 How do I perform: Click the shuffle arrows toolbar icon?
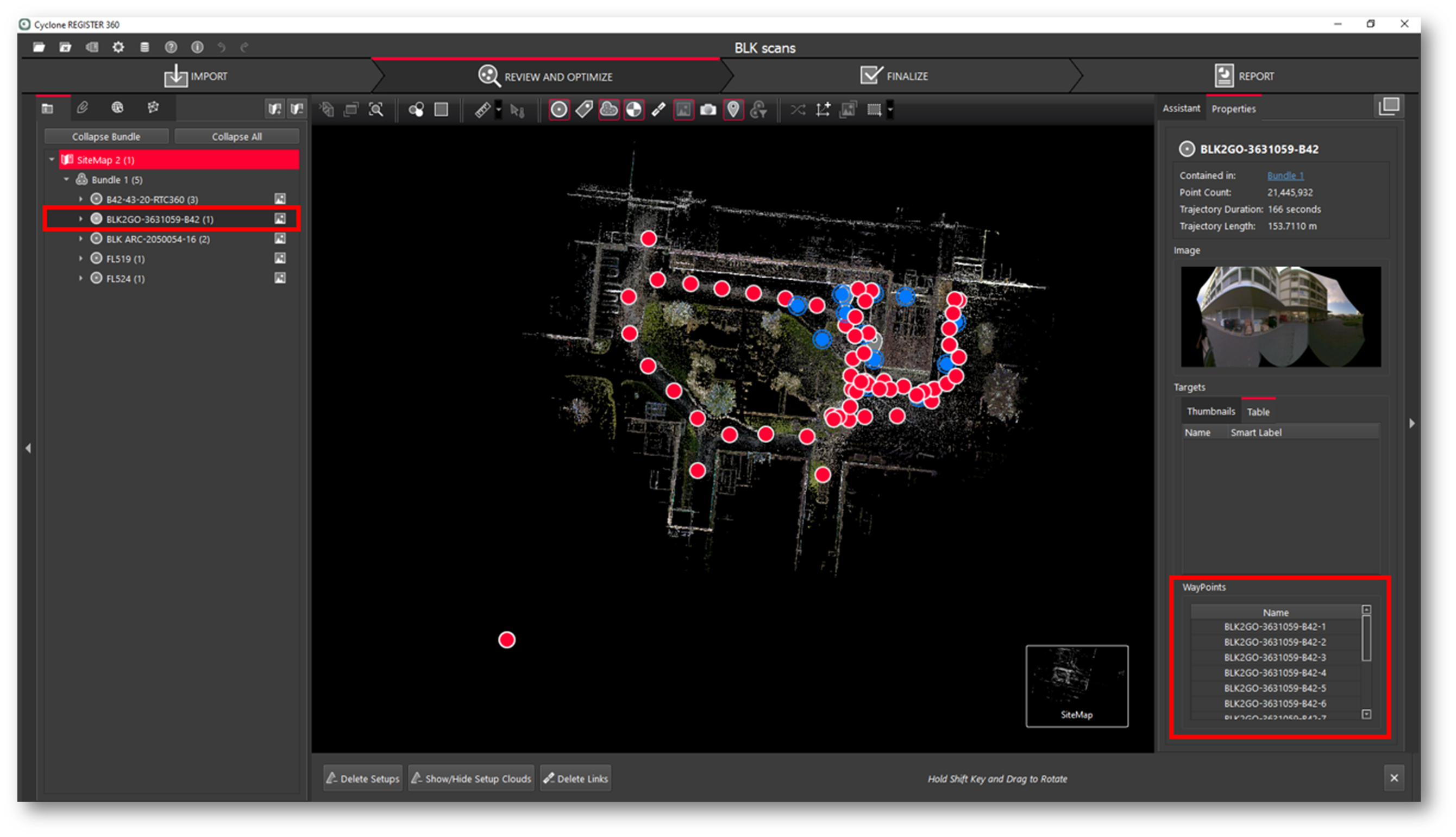[798, 109]
